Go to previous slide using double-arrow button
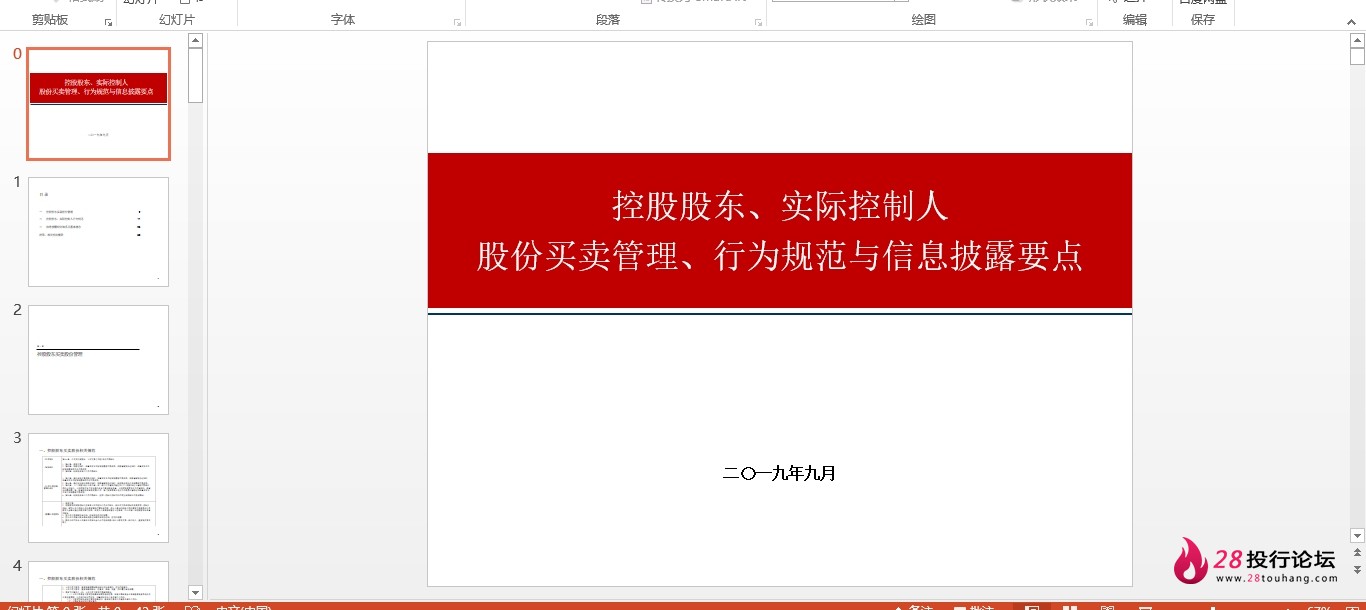 pyautogui.click(x=1357, y=553)
